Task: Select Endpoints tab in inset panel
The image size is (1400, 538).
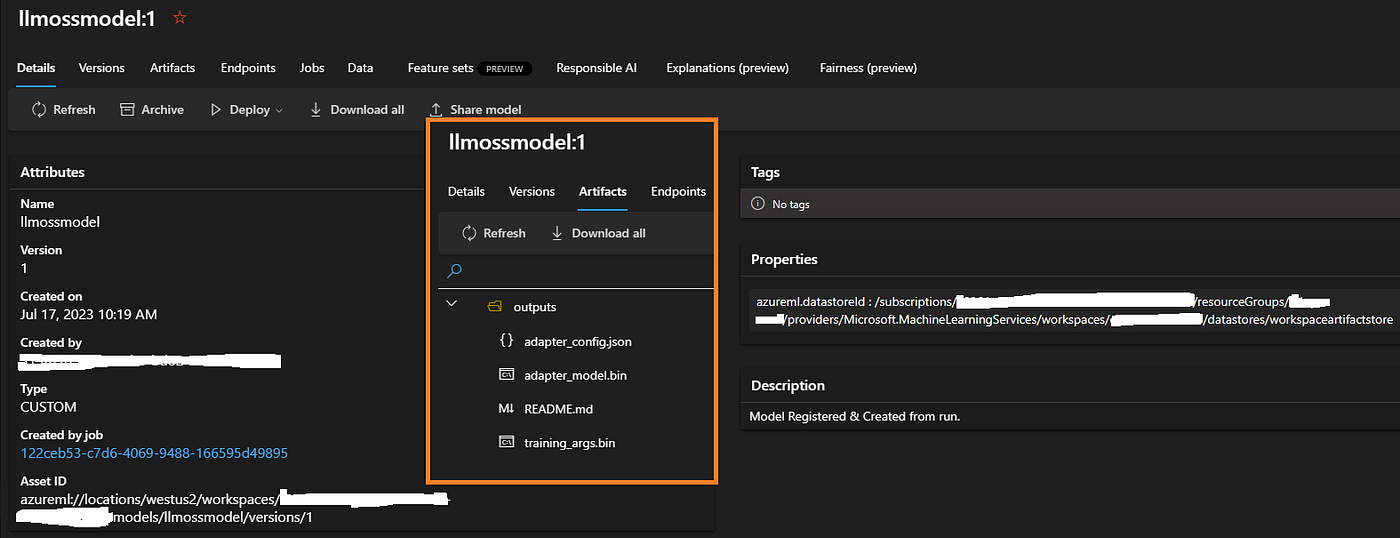Action: (x=679, y=191)
